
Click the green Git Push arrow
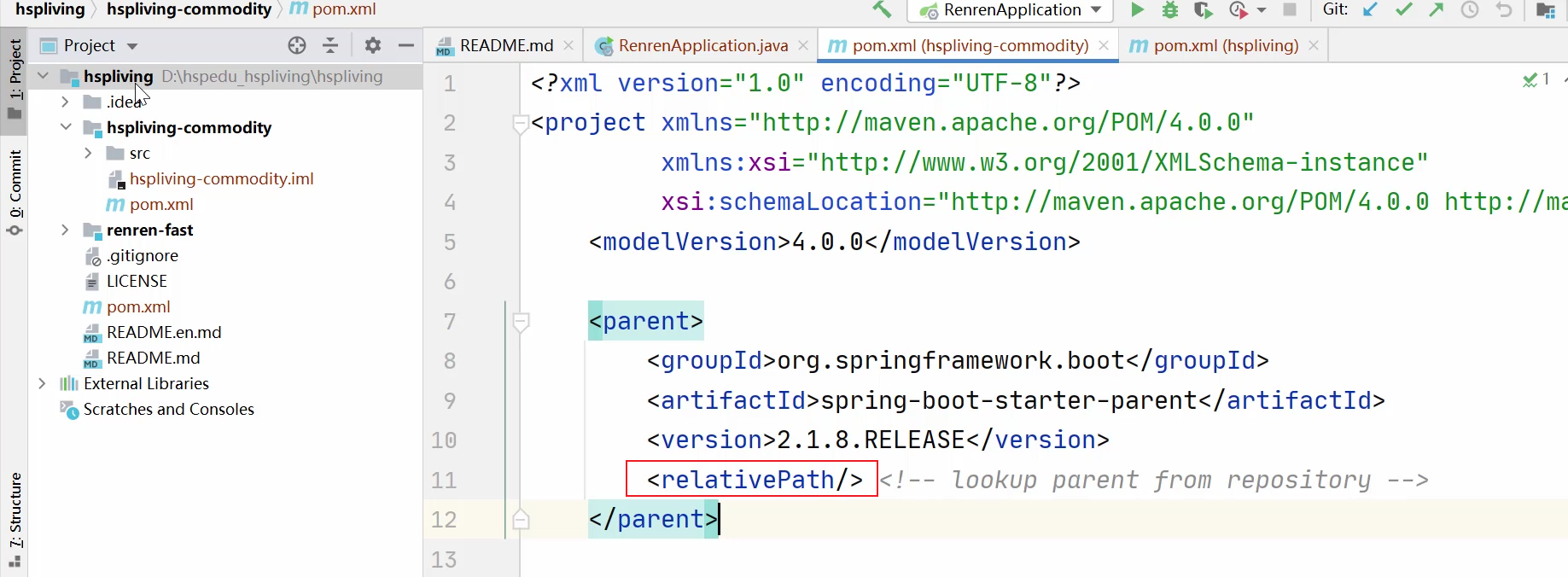1437,10
